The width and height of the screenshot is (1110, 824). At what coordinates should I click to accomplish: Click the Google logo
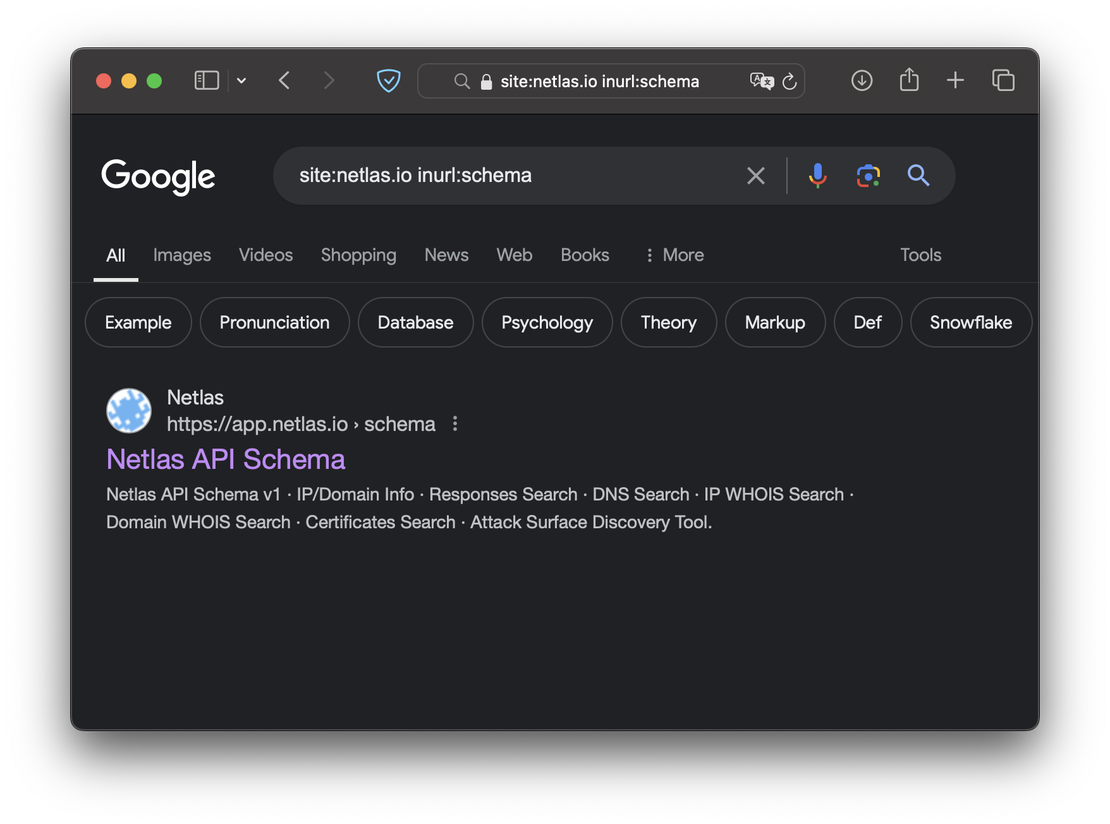point(158,176)
